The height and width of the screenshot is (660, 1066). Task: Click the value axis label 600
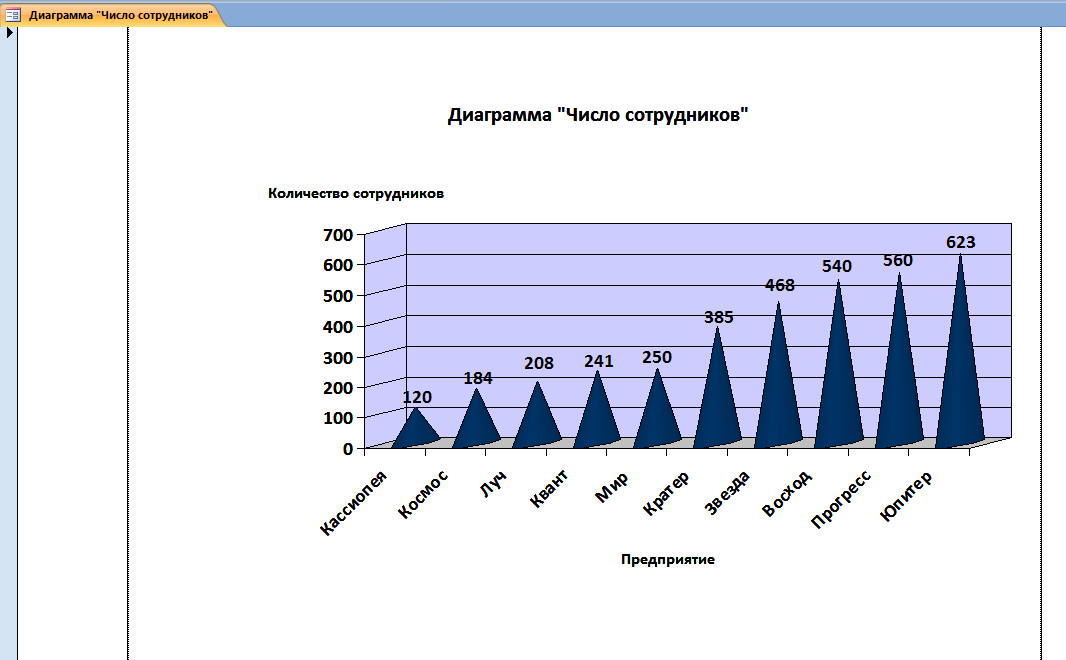click(338, 265)
